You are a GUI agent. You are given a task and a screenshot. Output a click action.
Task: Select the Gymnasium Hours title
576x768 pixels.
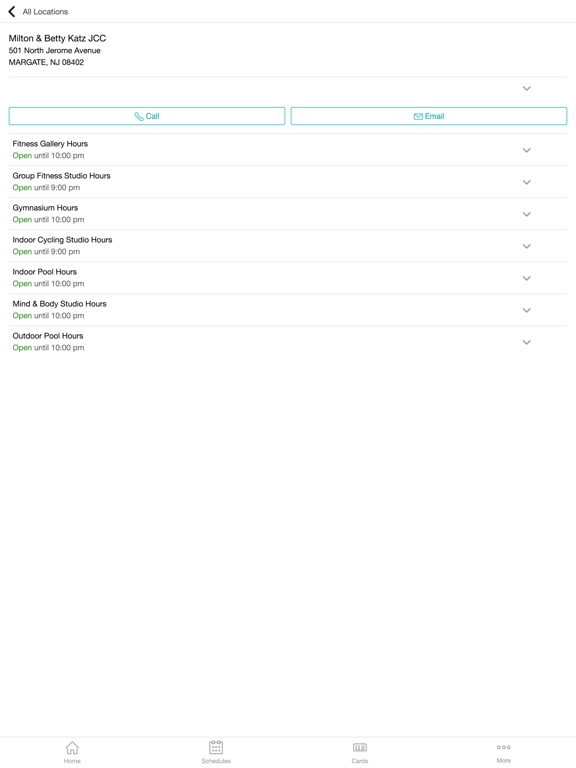pos(45,208)
